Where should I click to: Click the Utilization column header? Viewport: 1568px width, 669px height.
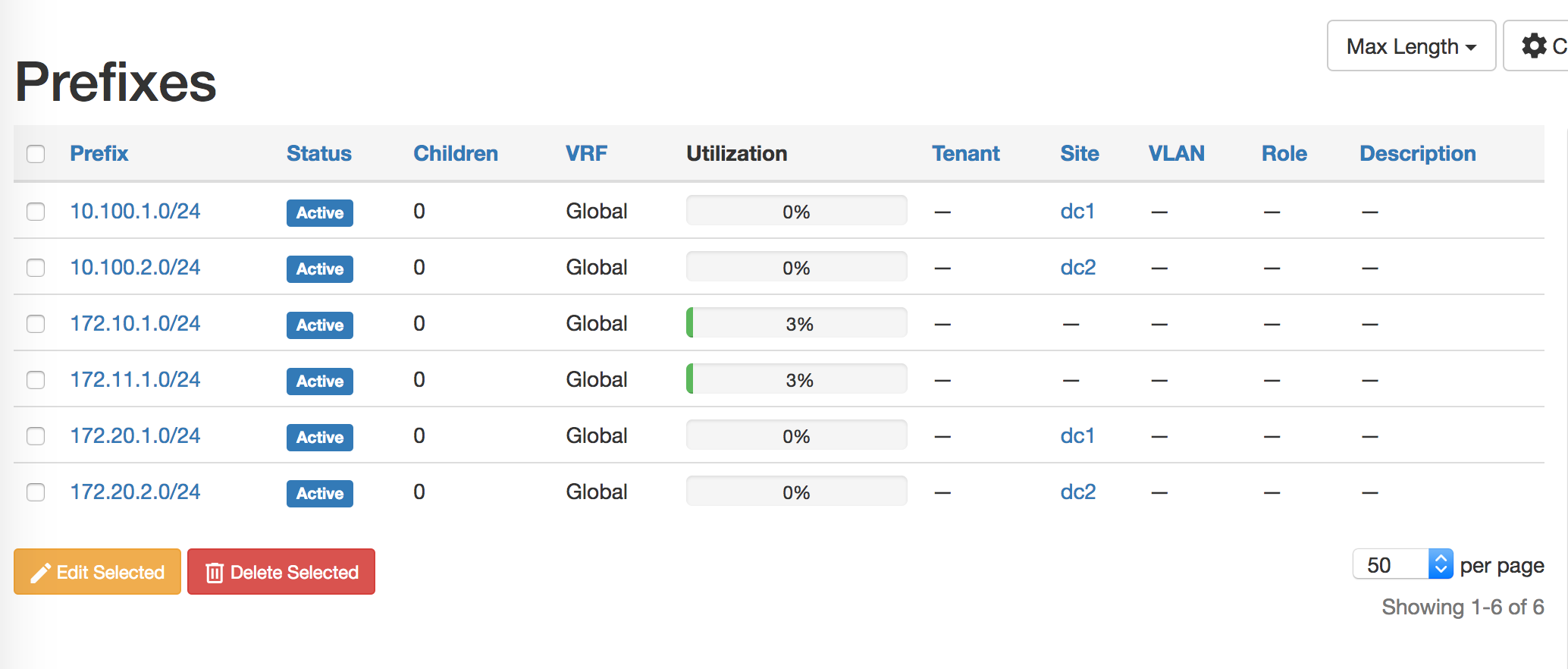click(x=737, y=153)
